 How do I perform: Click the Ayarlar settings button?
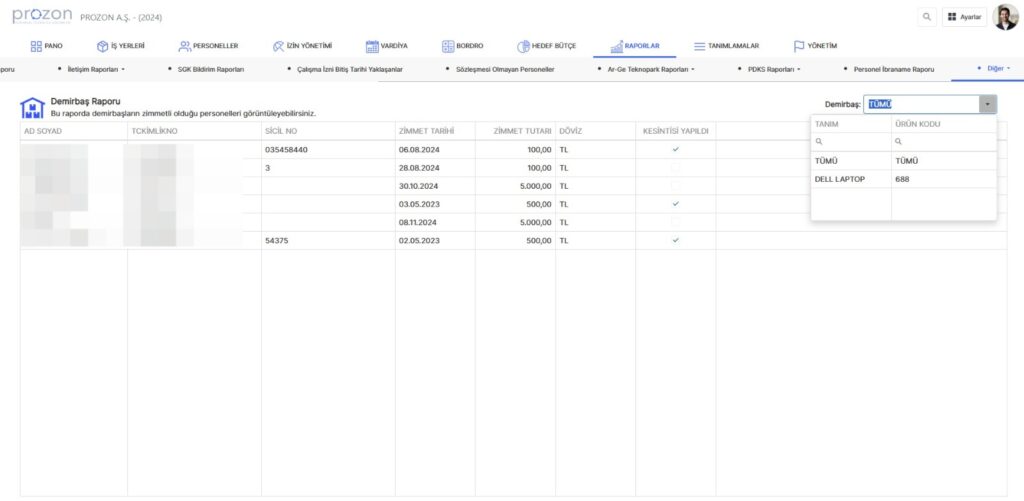click(964, 17)
